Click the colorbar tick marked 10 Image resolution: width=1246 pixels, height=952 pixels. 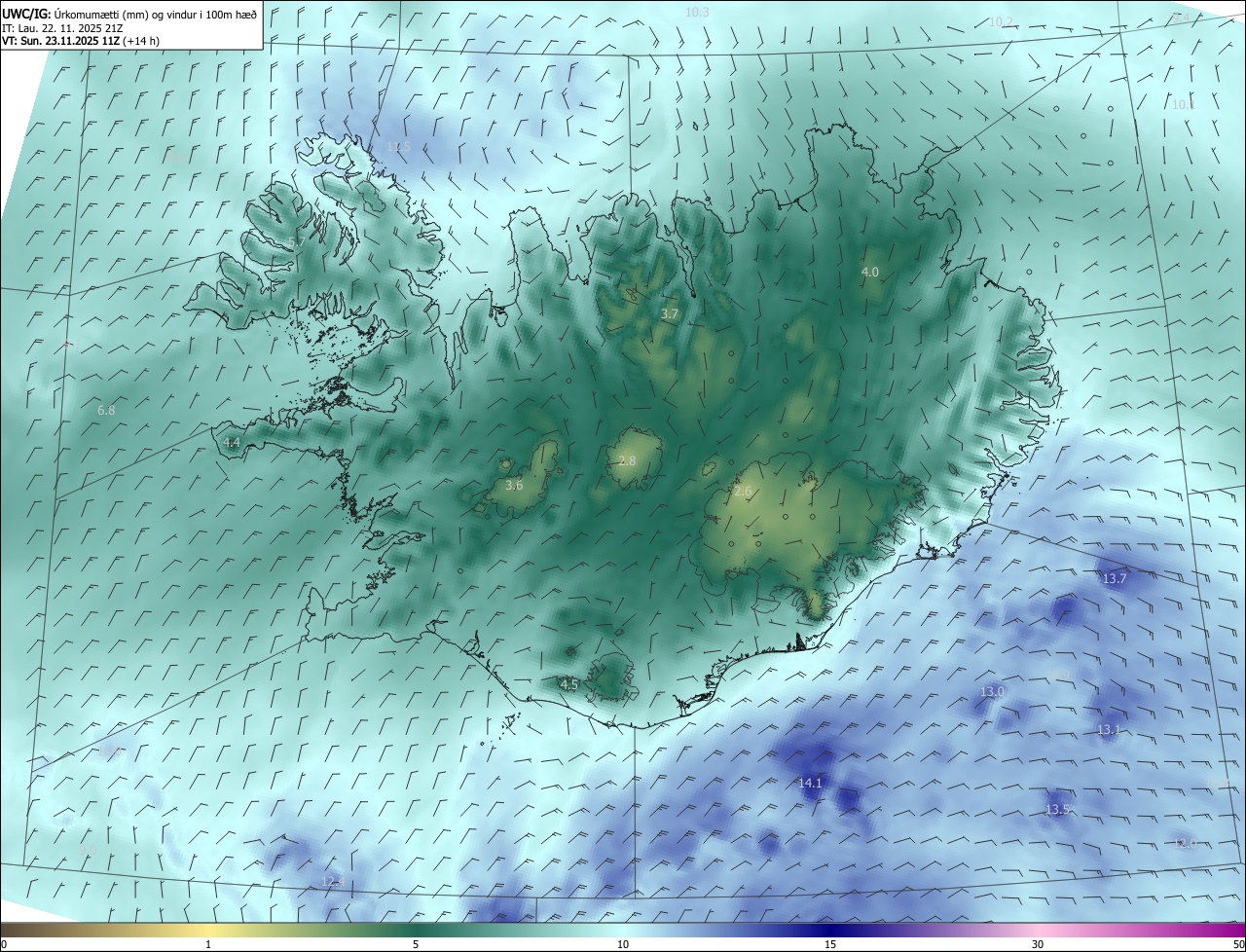pos(623,944)
